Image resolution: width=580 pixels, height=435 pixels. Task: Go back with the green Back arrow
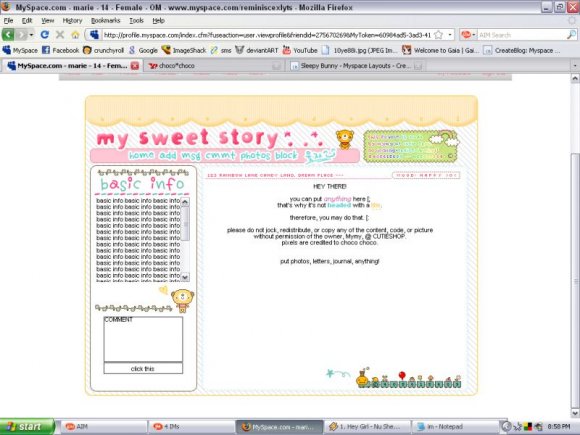[x=8, y=35]
